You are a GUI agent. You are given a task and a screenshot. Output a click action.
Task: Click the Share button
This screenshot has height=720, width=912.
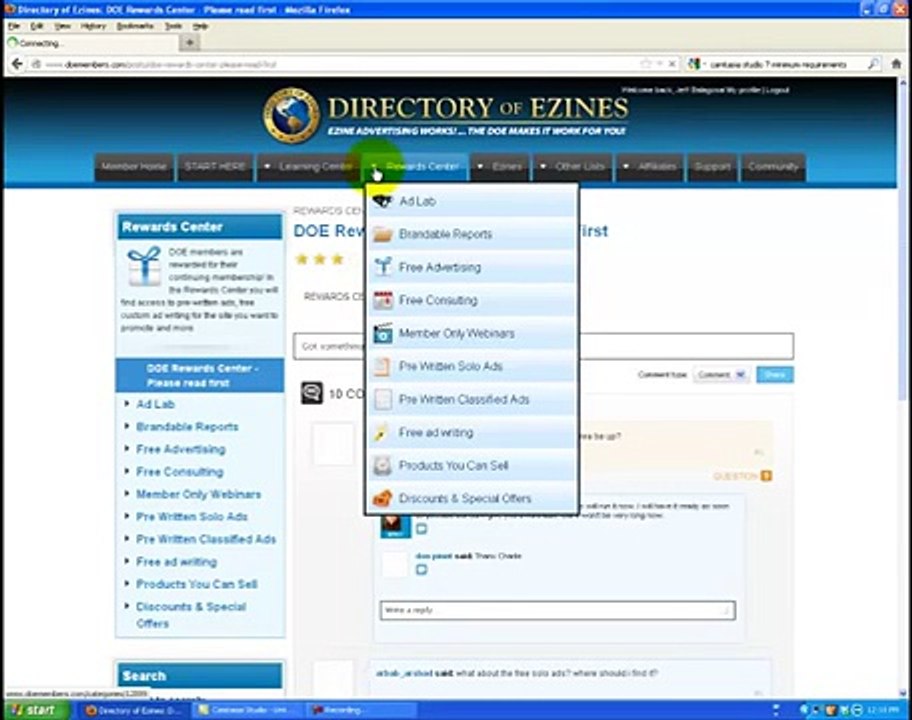pyautogui.click(x=775, y=375)
